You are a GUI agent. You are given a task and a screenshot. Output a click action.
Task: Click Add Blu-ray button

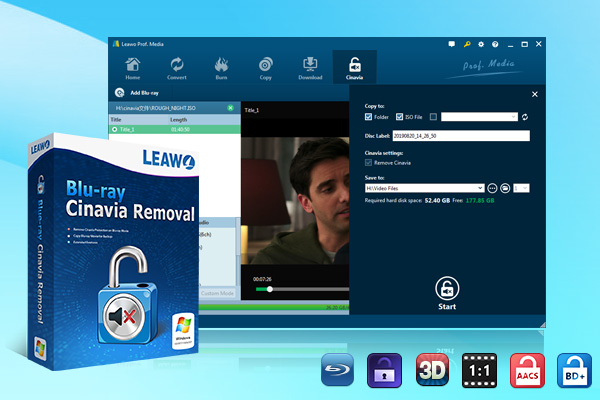click(x=137, y=93)
